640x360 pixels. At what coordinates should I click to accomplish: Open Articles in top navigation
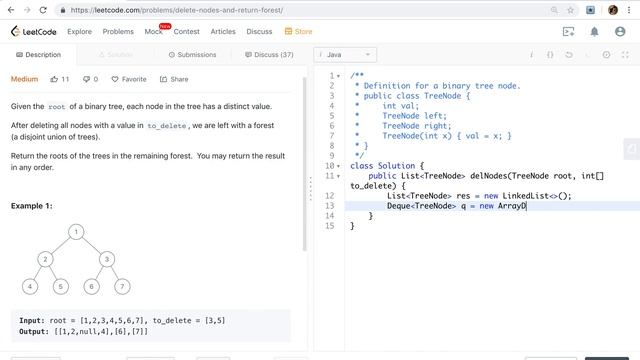(x=223, y=31)
